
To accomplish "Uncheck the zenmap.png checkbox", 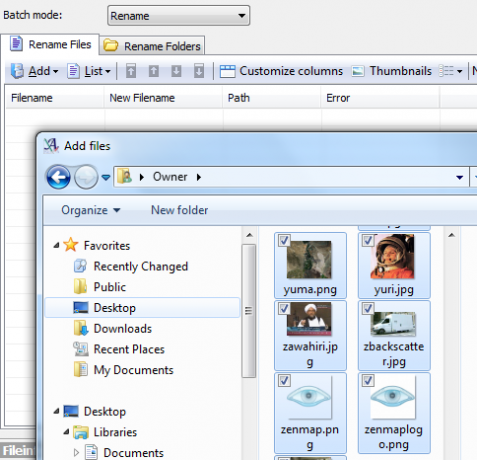I will coord(284,380).
